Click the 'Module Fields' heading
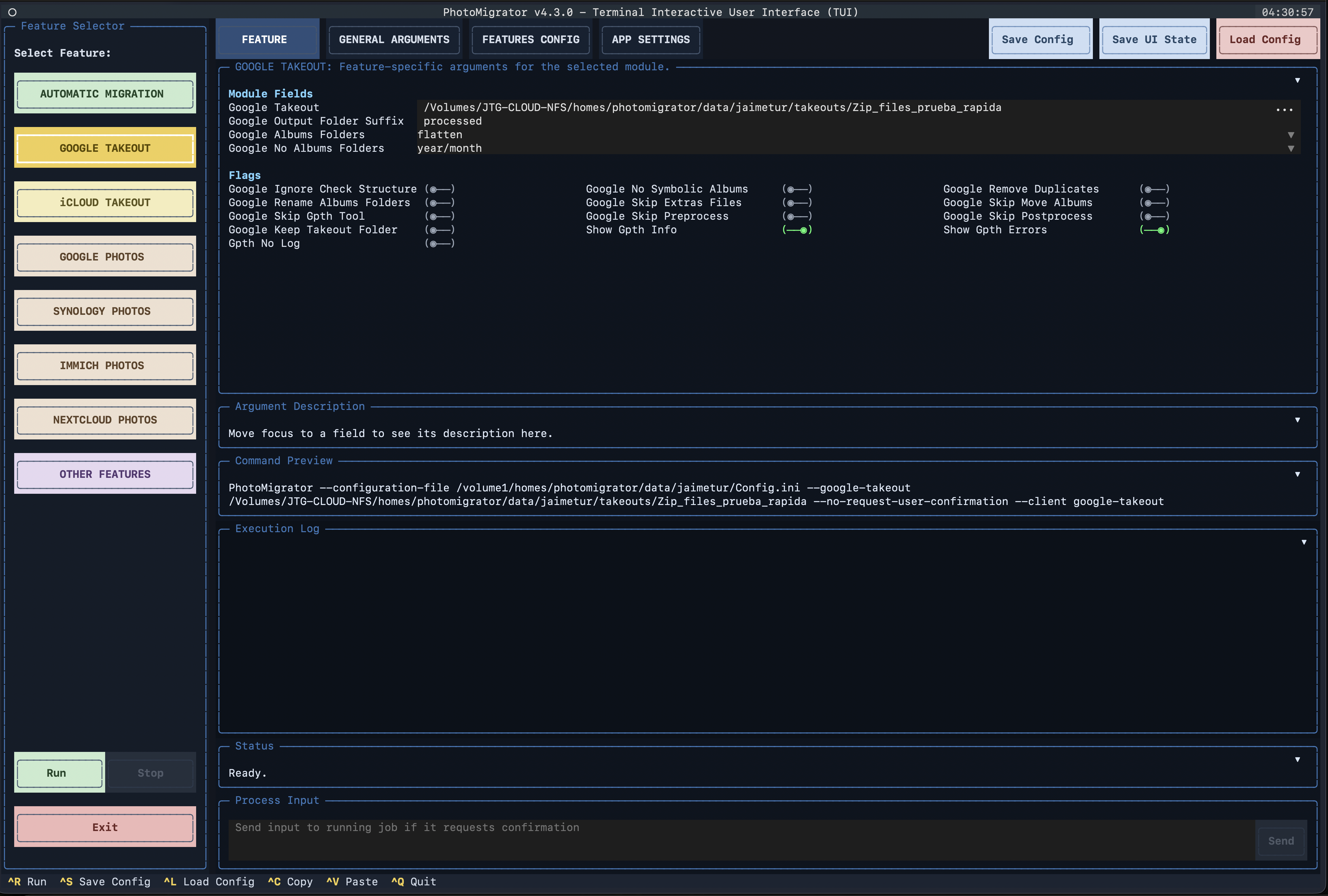Screen dimensions: 1328x896 pyautogui.click(x=270, y=94)
